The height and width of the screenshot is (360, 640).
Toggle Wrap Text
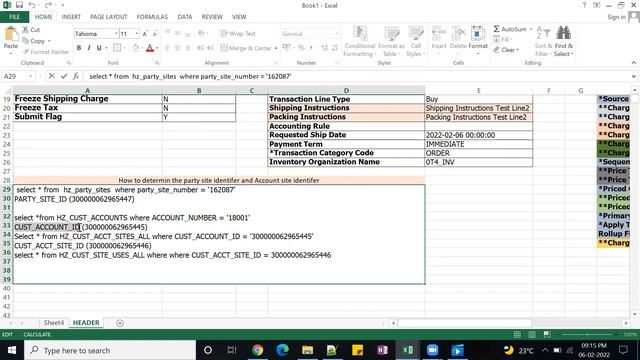[238, 34]
